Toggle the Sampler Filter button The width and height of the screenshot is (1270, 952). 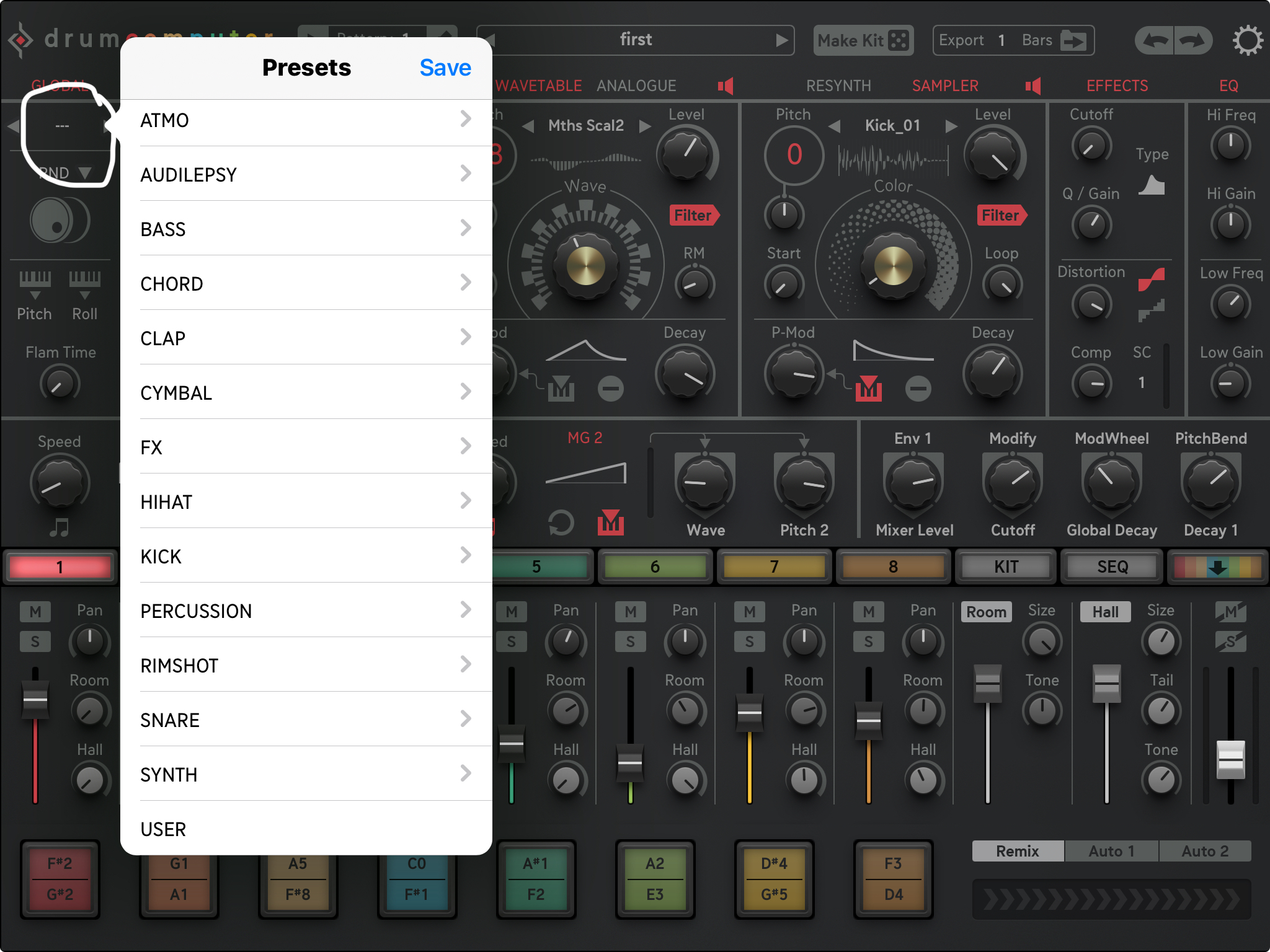click(x=1001, y=215)
